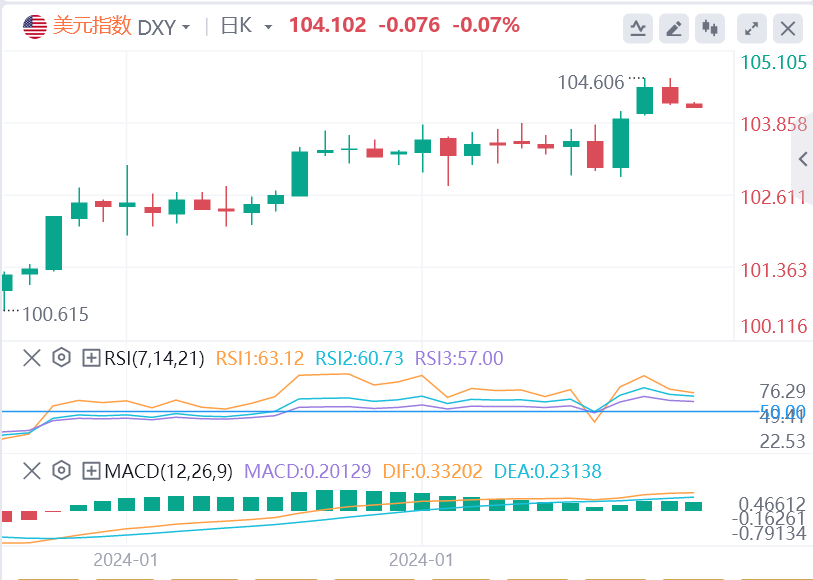The width and height of the screenshot is (813, 580).
Task: Open RSI indicator settings gear
Action: [61, 357]
